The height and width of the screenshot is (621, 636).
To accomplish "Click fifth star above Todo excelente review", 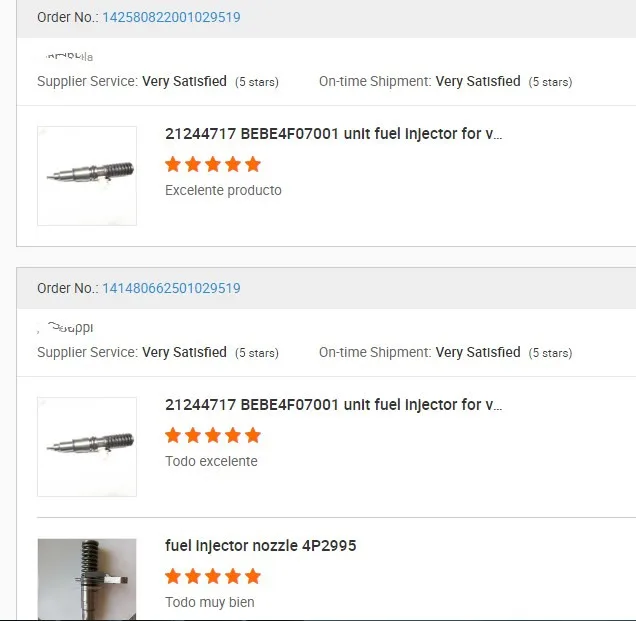I will pos(253,435).
